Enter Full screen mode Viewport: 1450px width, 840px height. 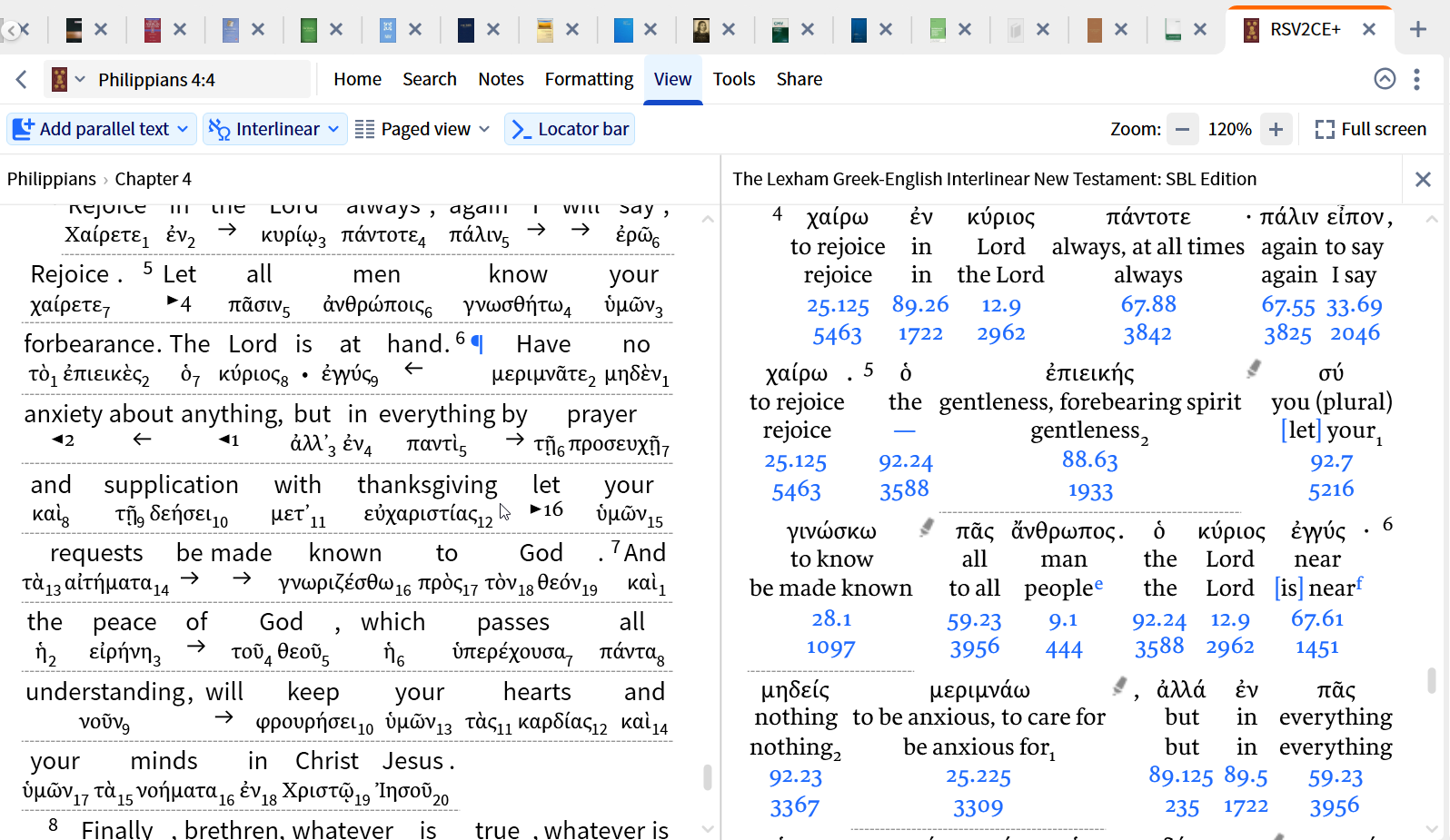click(x=1370, y=129)
